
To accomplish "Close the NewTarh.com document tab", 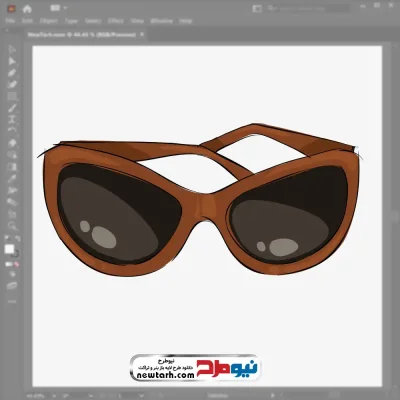I will coord(142,34).
